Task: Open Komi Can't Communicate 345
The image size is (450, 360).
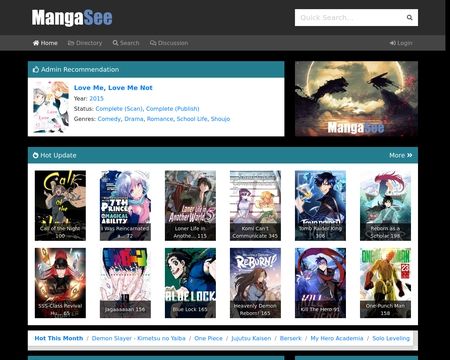Action: (255, 205)
